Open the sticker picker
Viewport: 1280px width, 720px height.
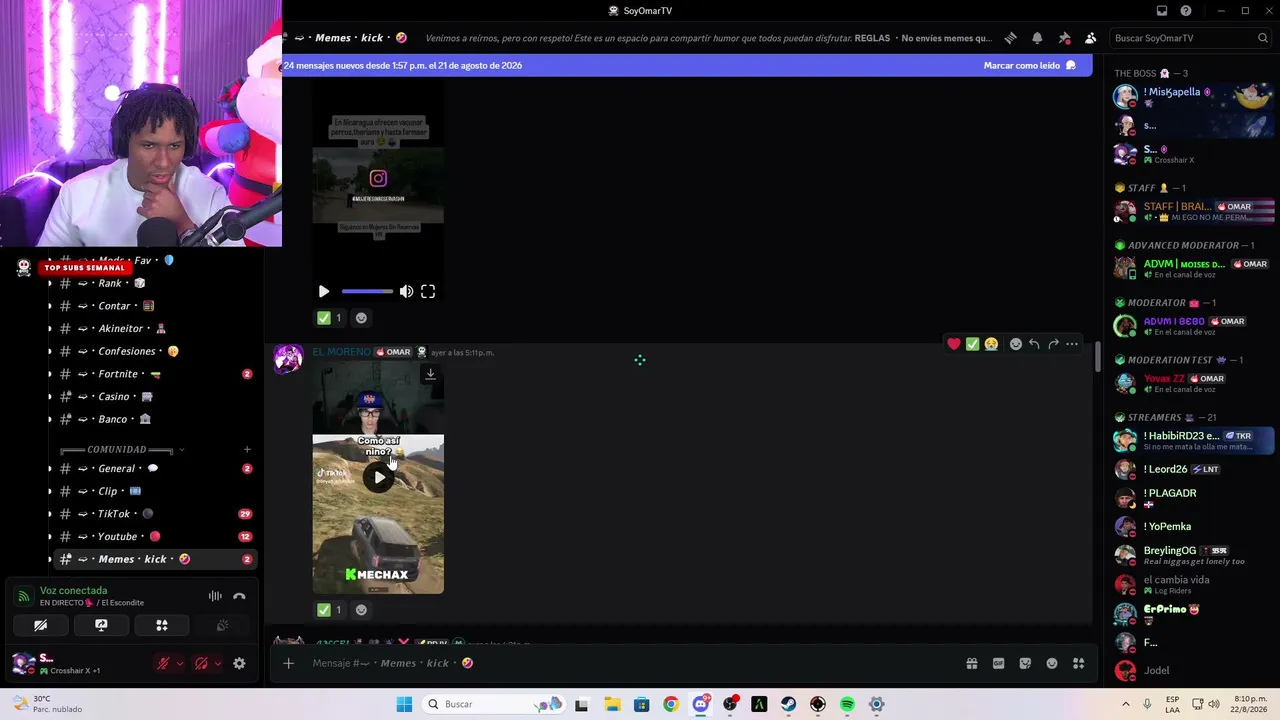(x=1025, y=663)
